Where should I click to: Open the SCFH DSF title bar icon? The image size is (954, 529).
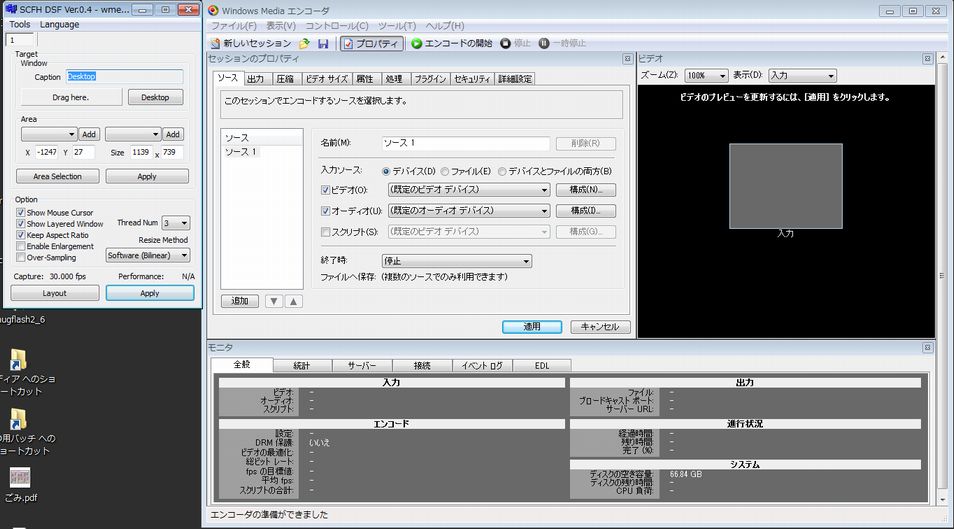tap(10, 9)
